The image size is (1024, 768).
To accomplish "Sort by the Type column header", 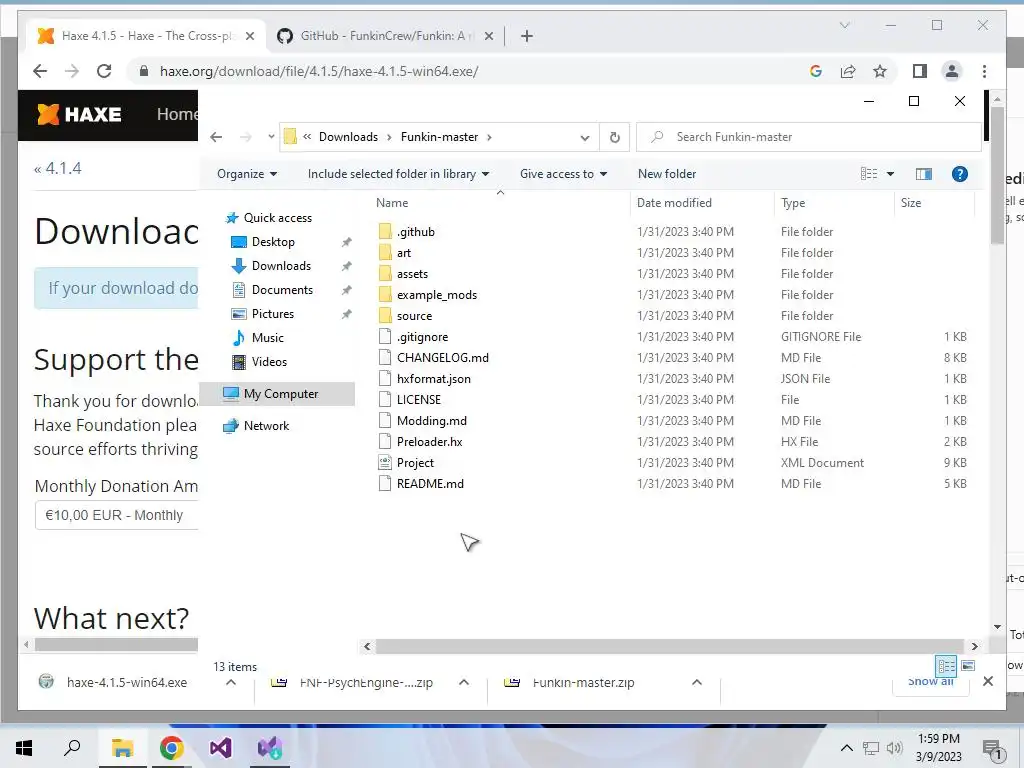I will 793,203.
